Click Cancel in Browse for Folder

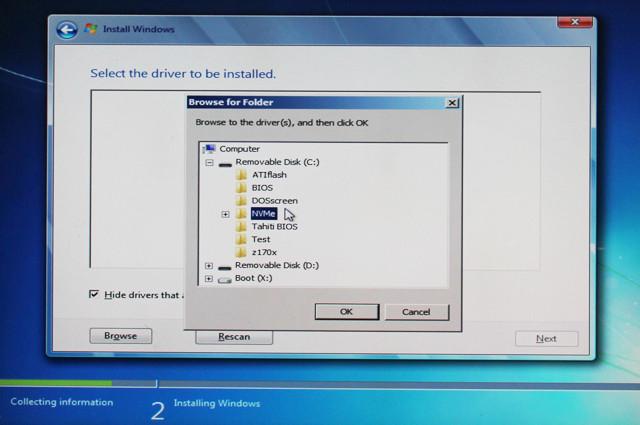(x=417, y=312)
